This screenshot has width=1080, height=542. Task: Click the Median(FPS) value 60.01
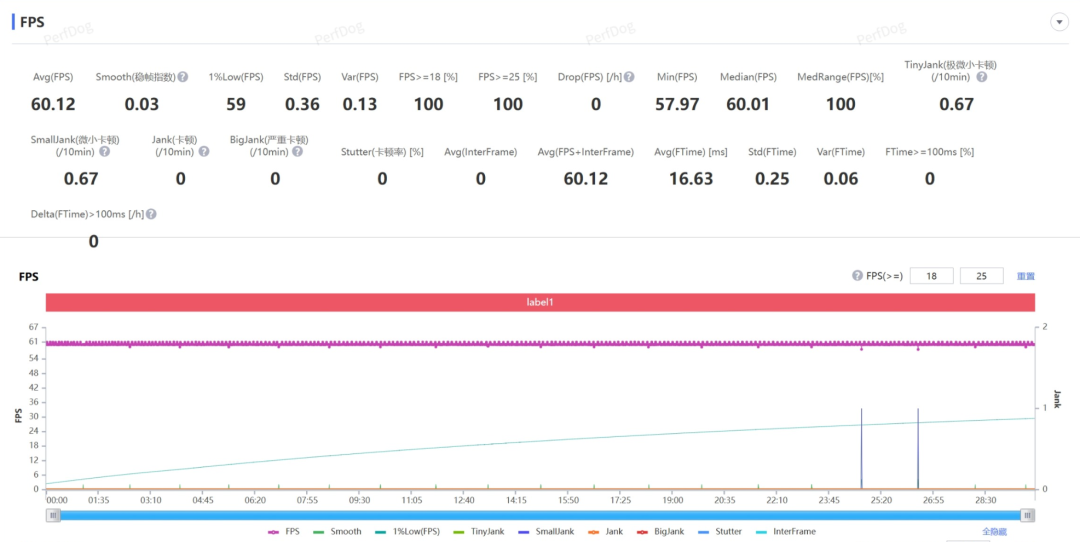[748, 104]
